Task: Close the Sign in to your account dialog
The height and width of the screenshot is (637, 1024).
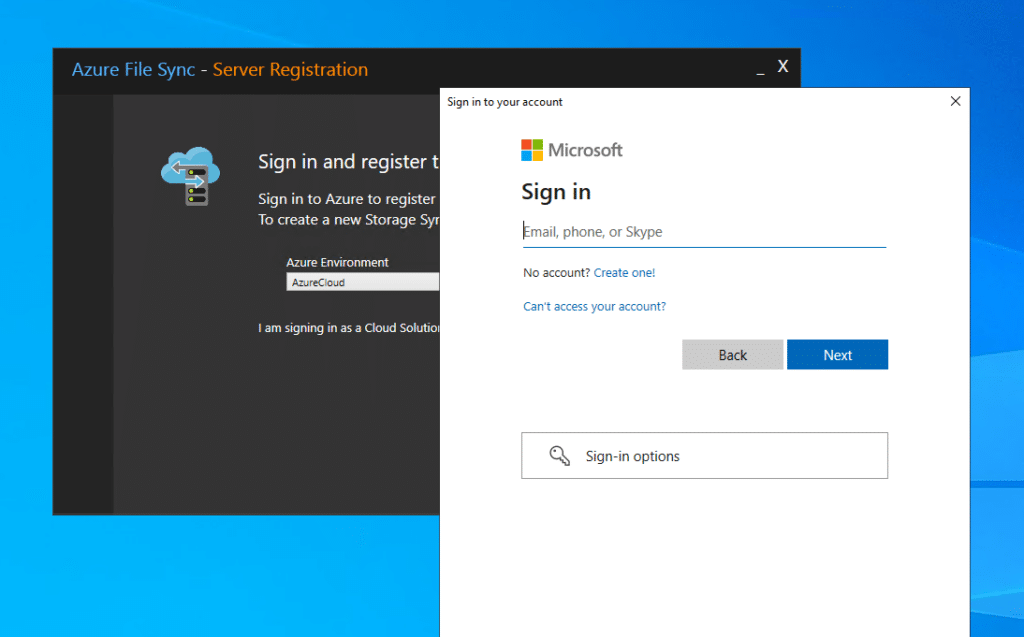Action: tap(955, 101)
